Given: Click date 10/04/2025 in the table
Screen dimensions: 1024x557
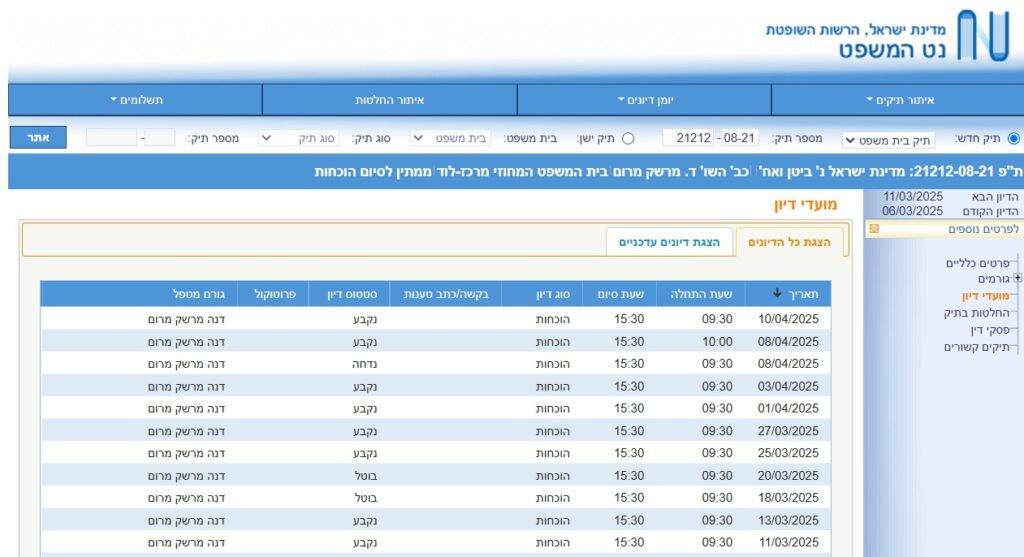Looking at the screenshot, I should tap(788, 319).
